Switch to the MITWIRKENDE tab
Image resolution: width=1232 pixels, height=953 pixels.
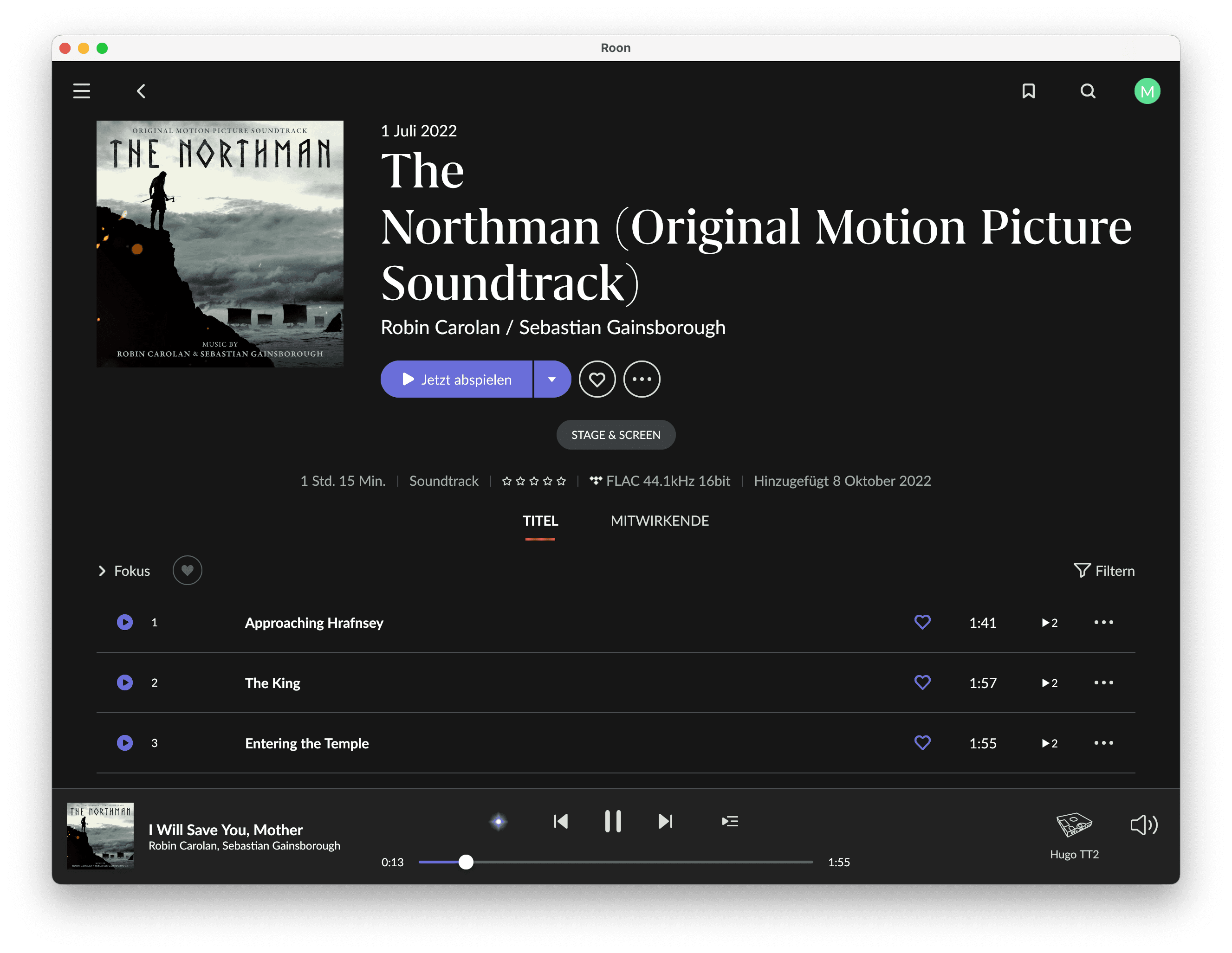tap(660, 521)
